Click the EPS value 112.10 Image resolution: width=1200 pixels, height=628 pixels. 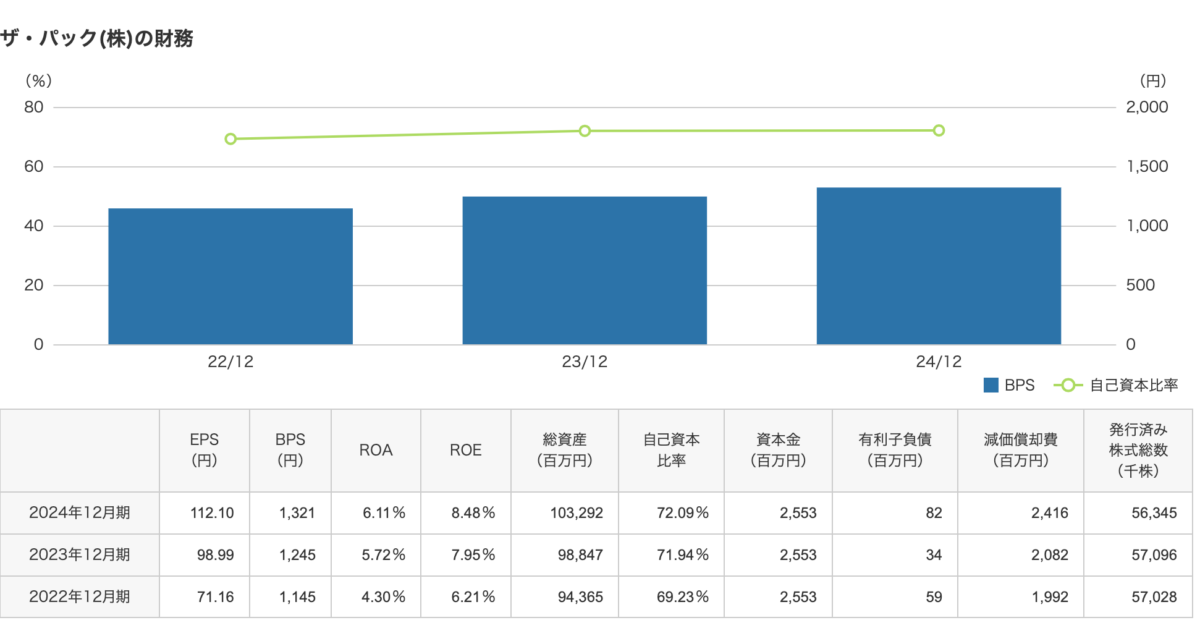point(212,513)
